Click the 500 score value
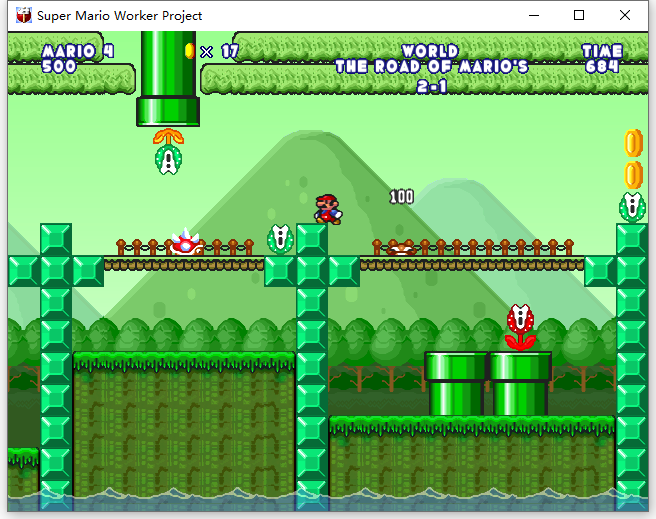 click(x=59, y=66)
